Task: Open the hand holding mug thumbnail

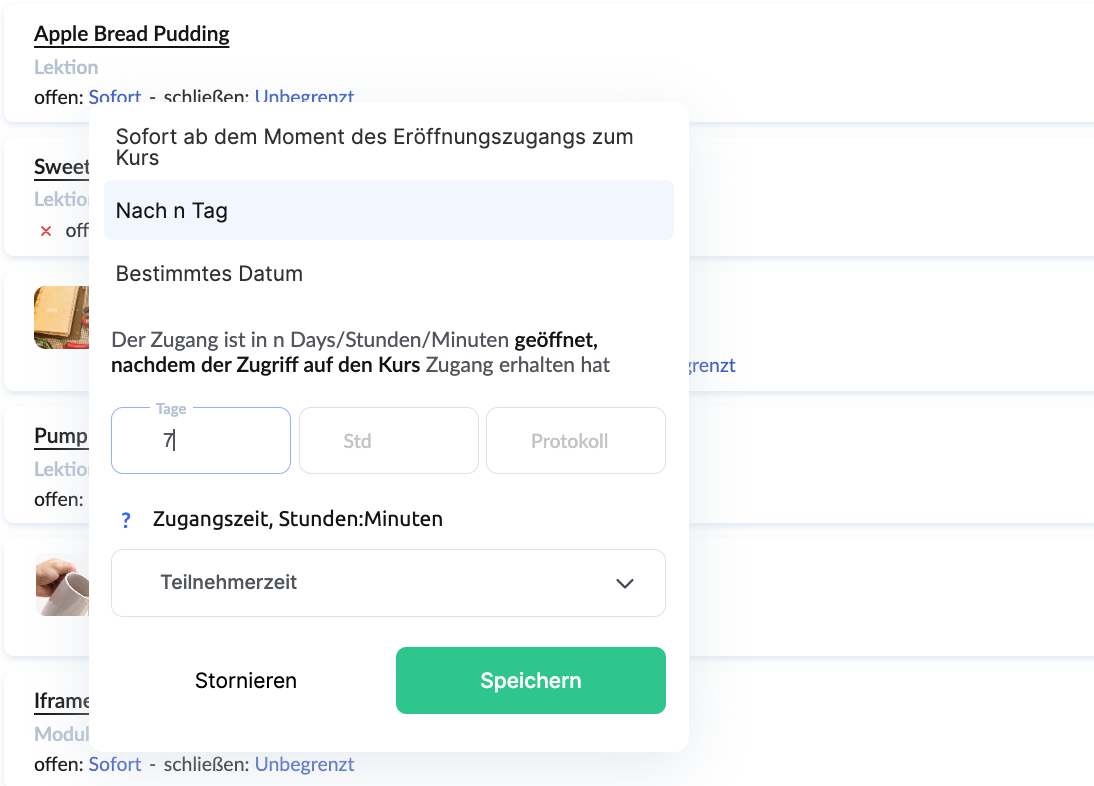Action: 62,584
